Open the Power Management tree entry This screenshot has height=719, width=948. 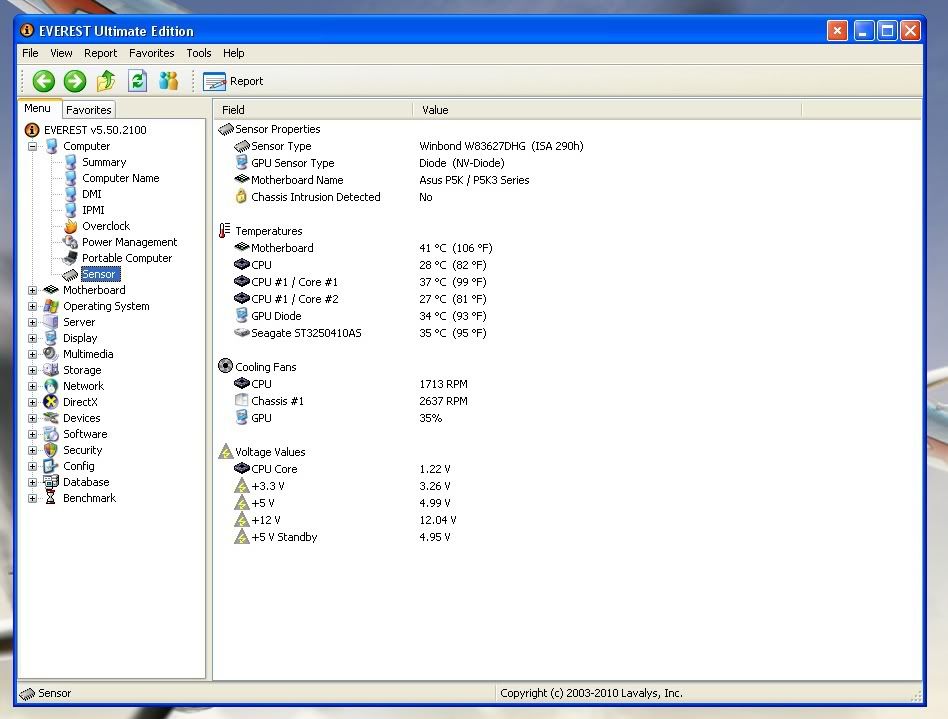[x=129, y=242]
